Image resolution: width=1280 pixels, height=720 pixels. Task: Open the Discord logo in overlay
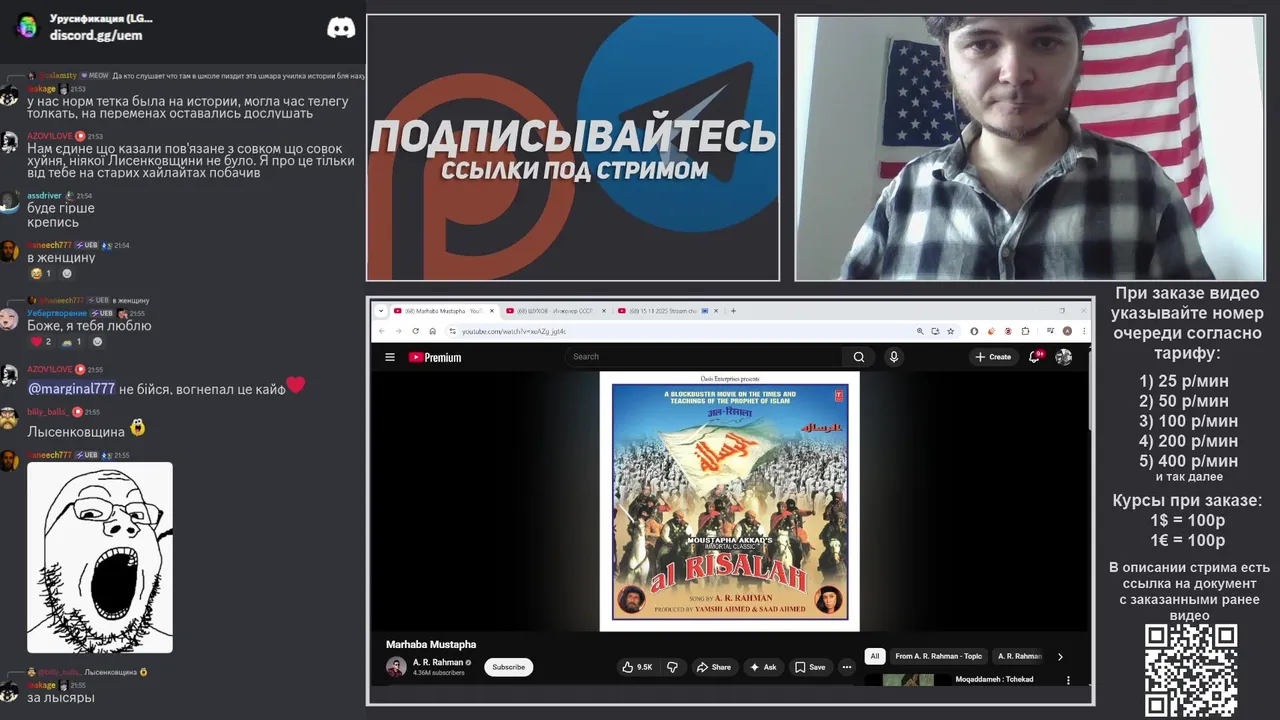(x=341, y=28)
